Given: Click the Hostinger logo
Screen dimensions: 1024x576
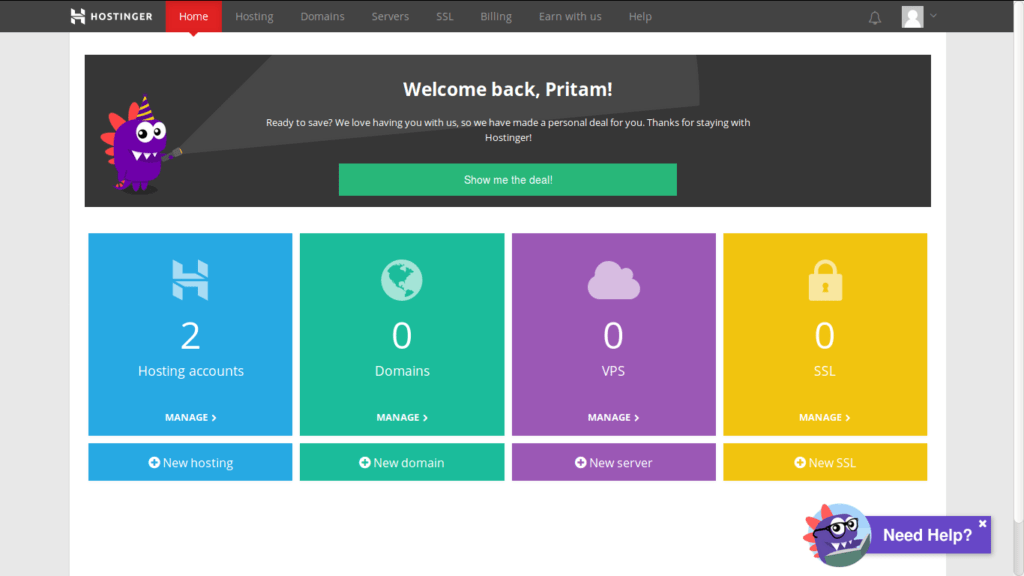Looking at the screenshot, I should pyautogui.click(x=111, y=16).
